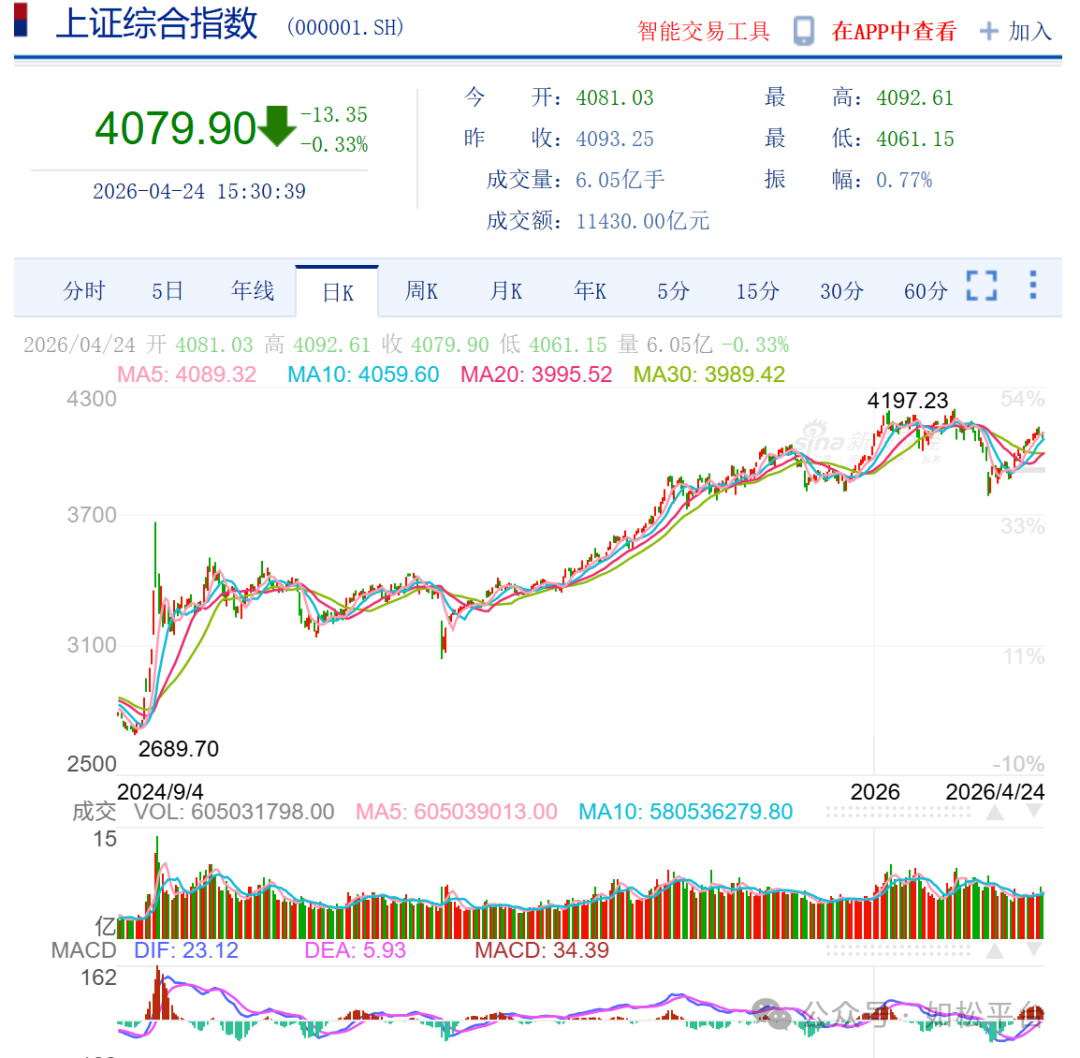Toggle the MA30 line legend above the price chart
The width and height of the screenshot is (1080, 1058).
click(x=709, y=375)
